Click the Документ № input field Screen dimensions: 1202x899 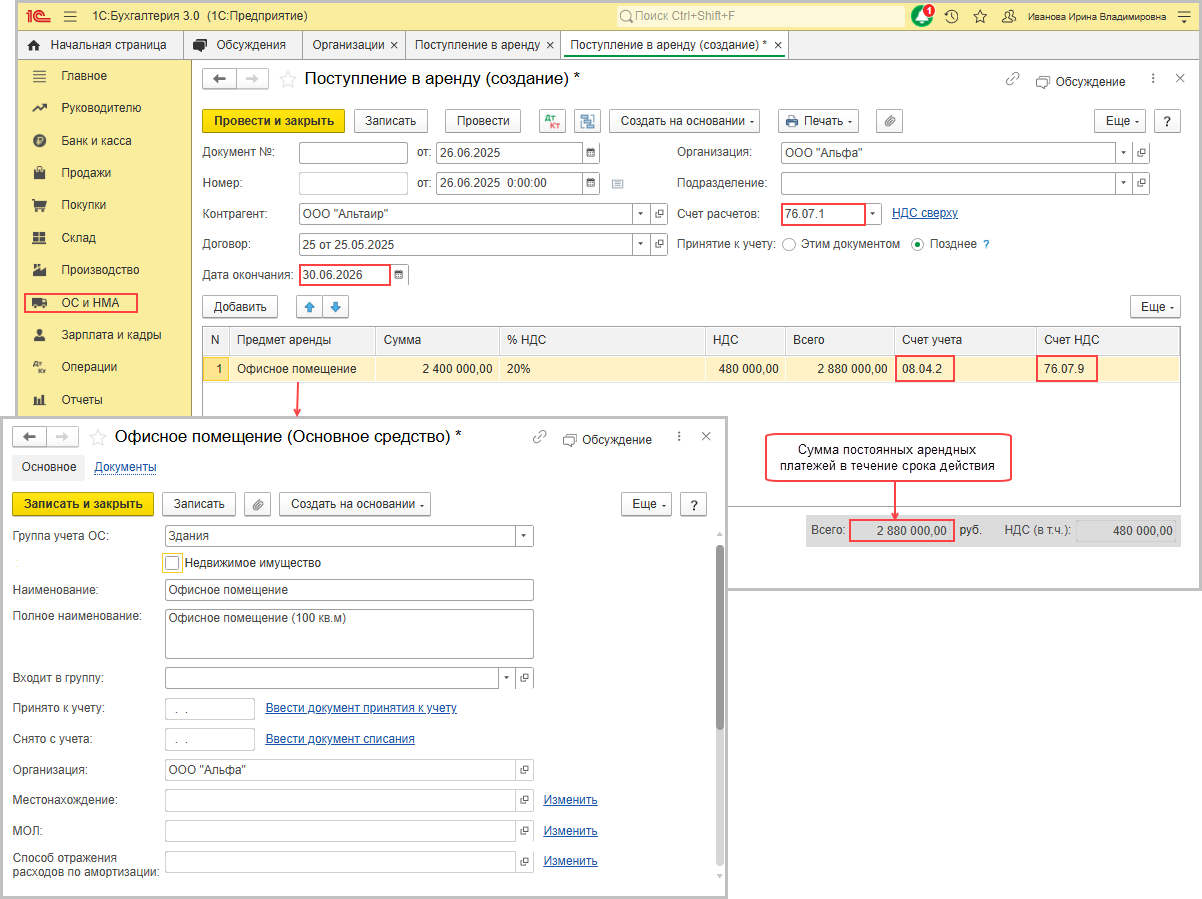[x=353, y=153]
